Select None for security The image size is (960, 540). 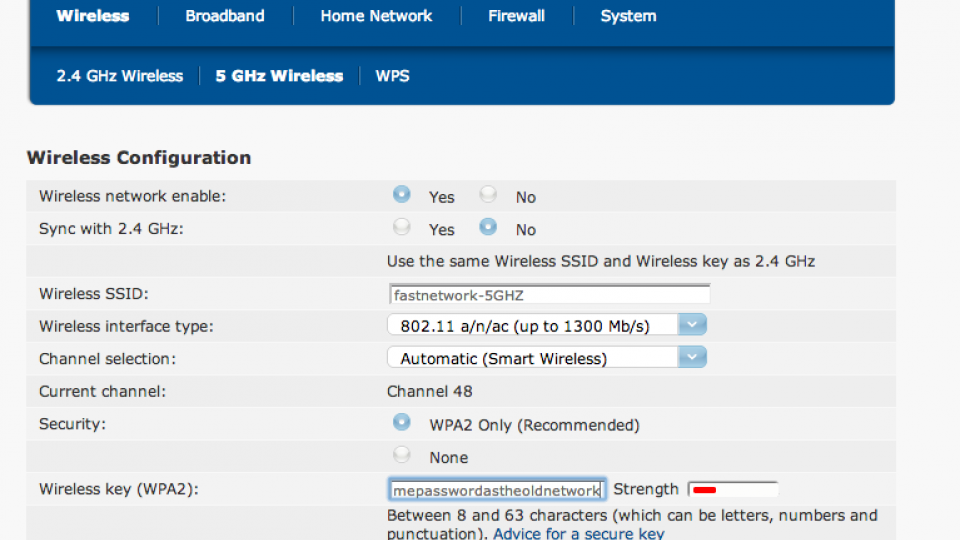402,455
